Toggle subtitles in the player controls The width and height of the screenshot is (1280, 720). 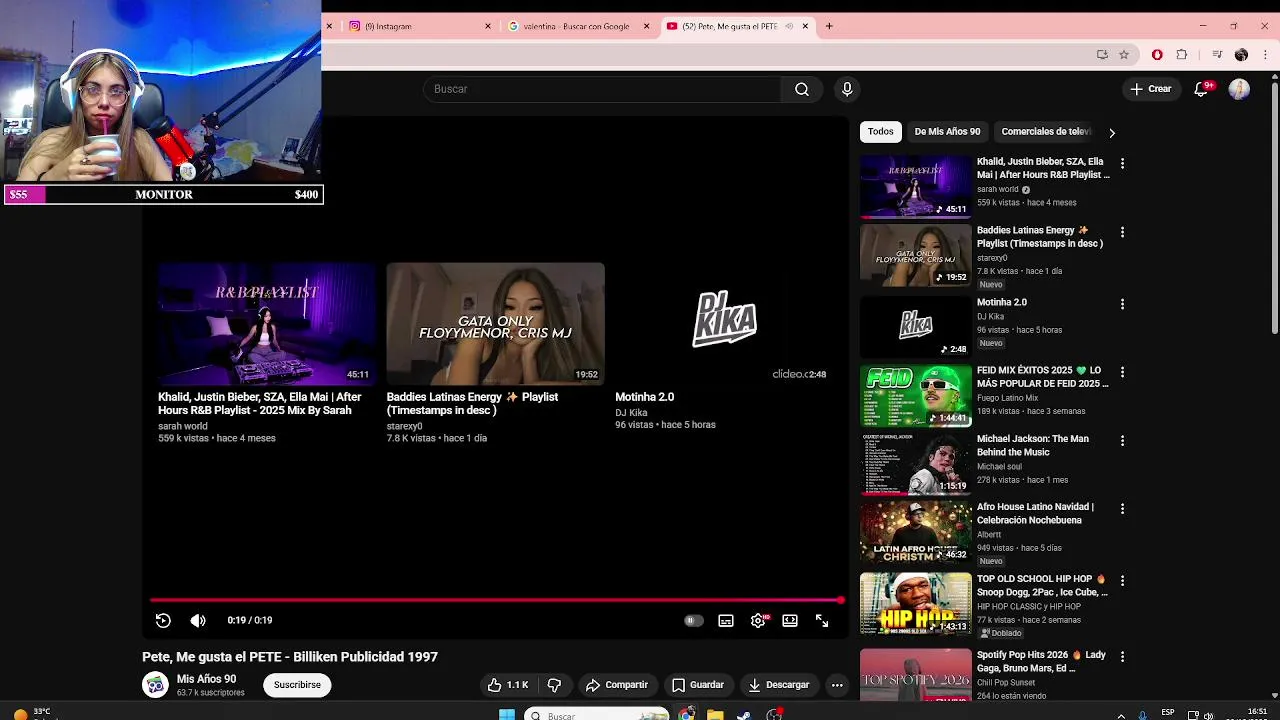coord(726,620)
